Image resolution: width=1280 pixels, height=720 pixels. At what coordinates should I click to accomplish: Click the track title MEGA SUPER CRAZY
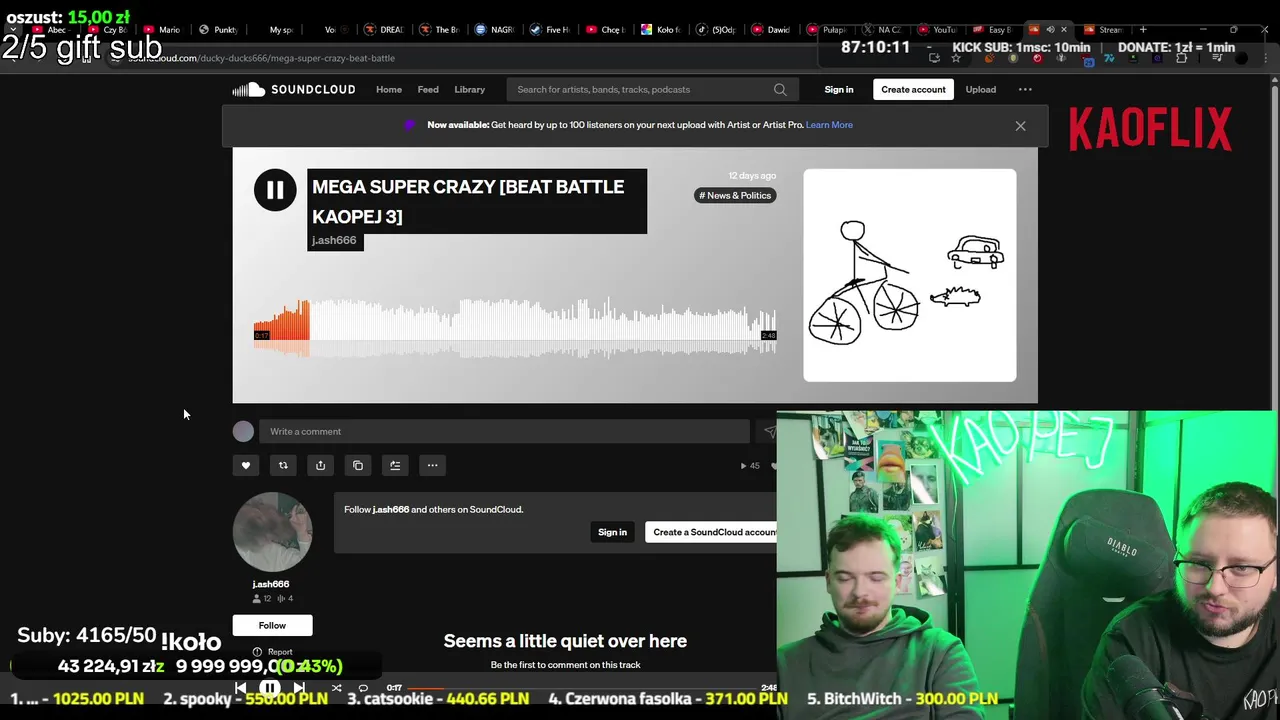[x=468, y=201]
